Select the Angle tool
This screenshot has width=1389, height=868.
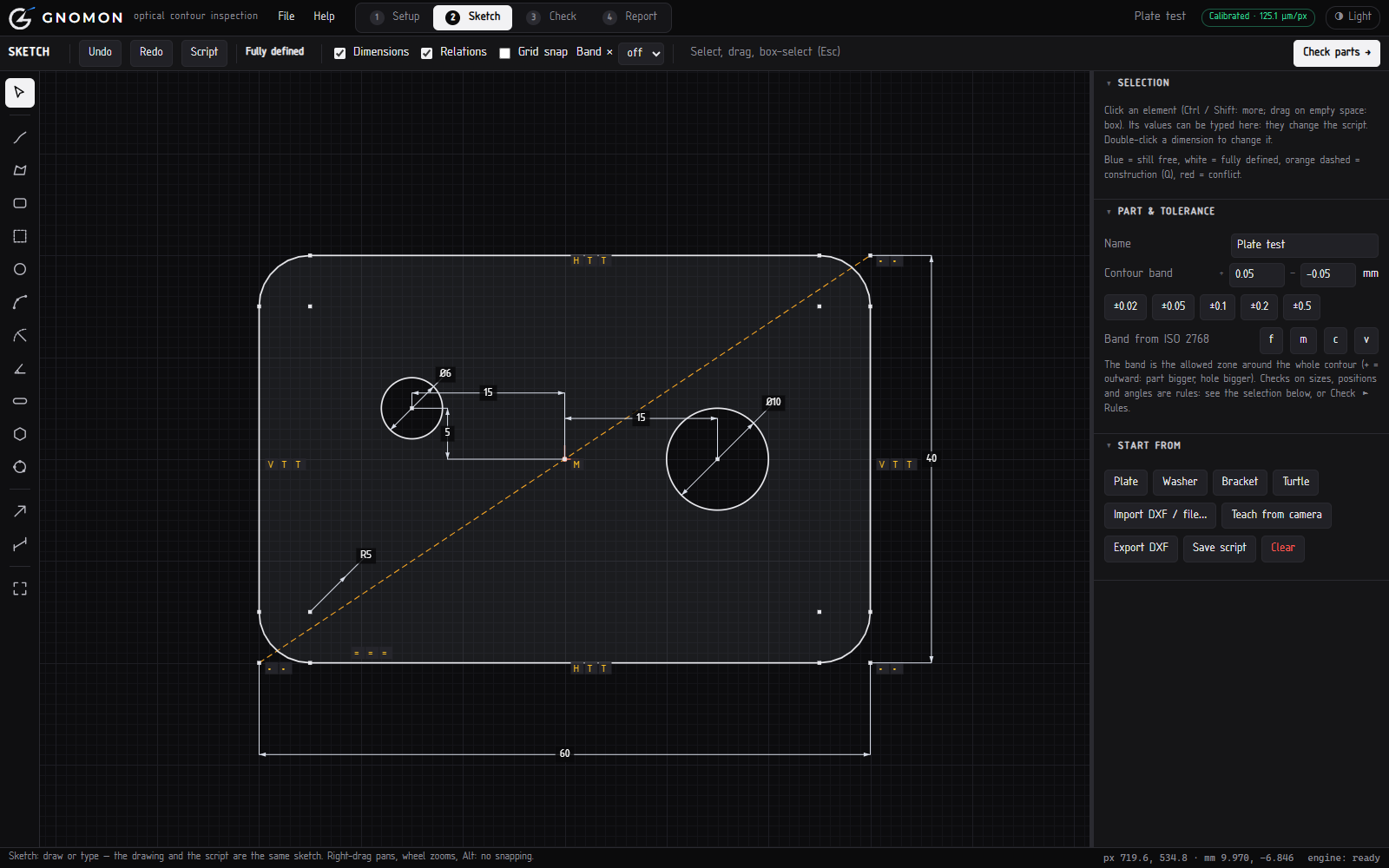(x=20, y=368)
